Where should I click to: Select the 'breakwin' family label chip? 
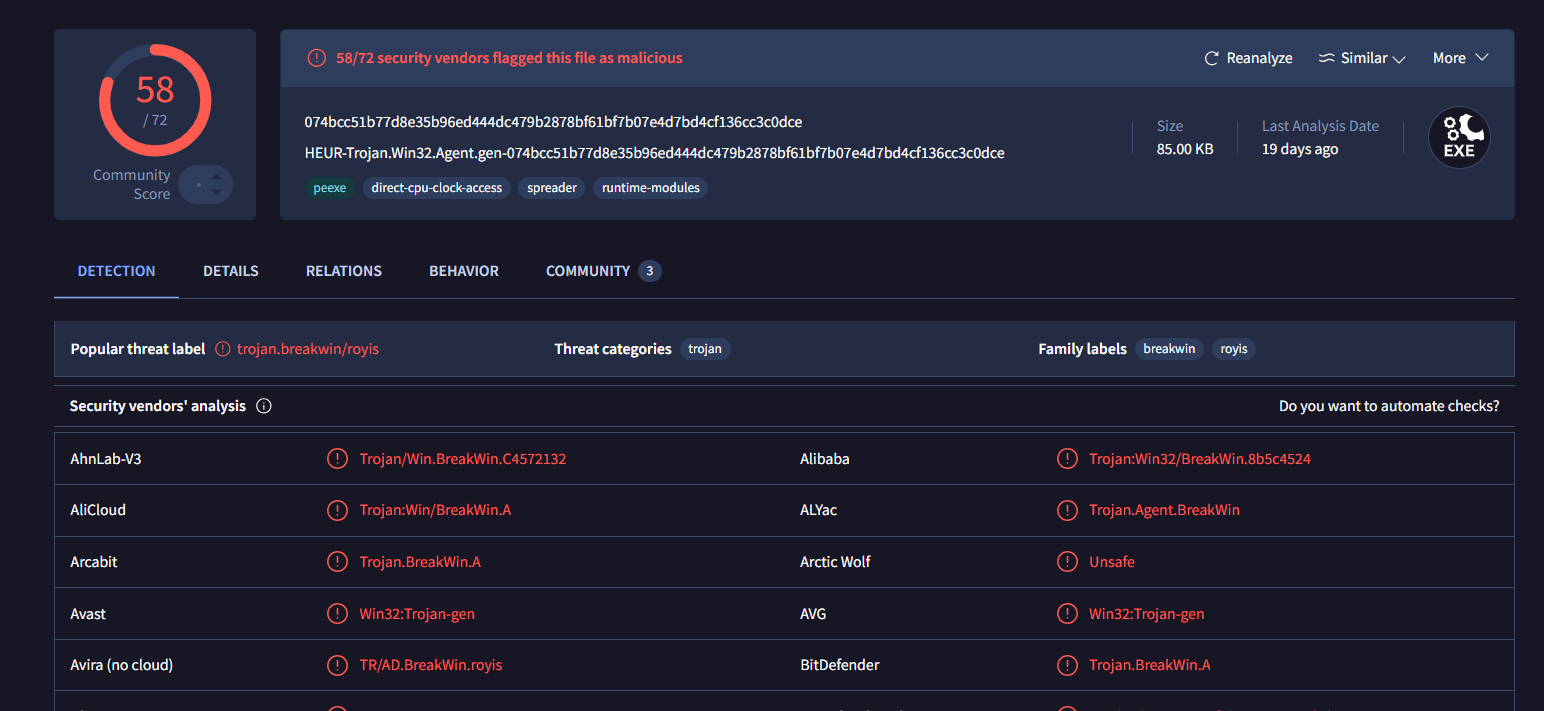coord(1168,349)
